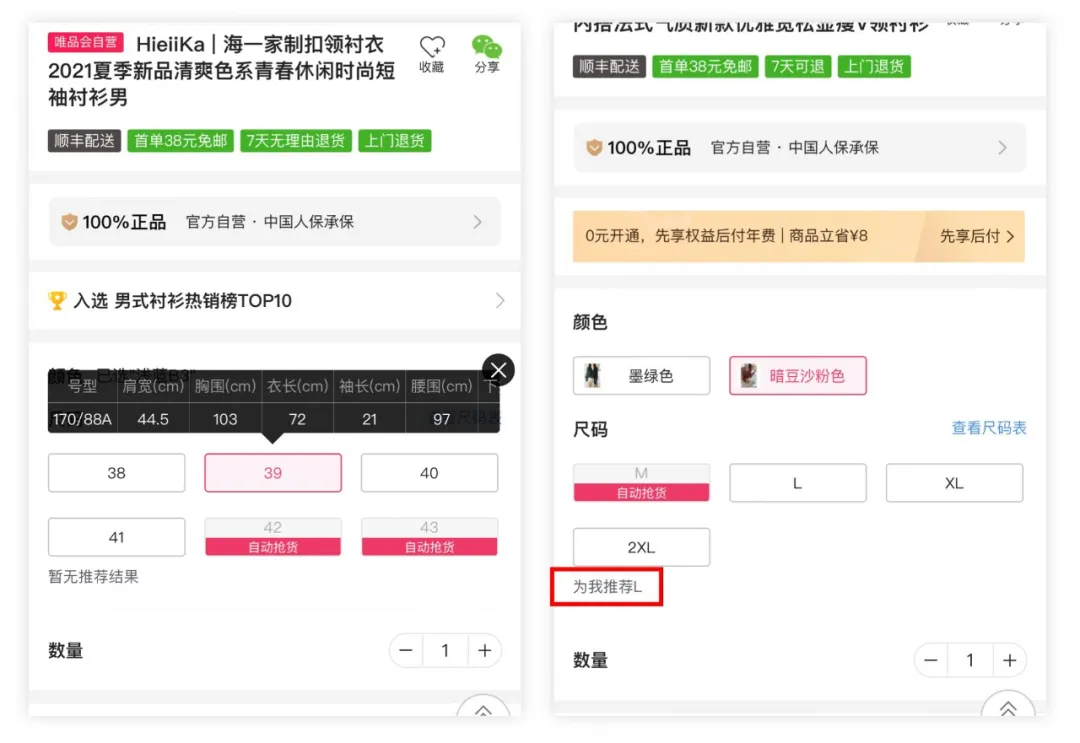Image resolution: width=1080 pixels, height=743 pixels.
Task: Tap the shield icon in right 100%正品 row
Action: pyautogui.click(x=594, y=147)
